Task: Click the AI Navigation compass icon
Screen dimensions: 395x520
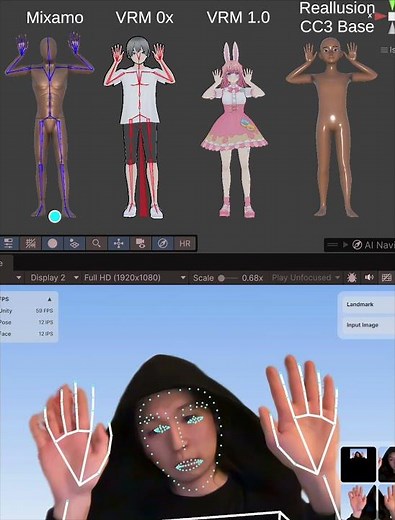Action: pyautogui.click(x=357, y=245)
